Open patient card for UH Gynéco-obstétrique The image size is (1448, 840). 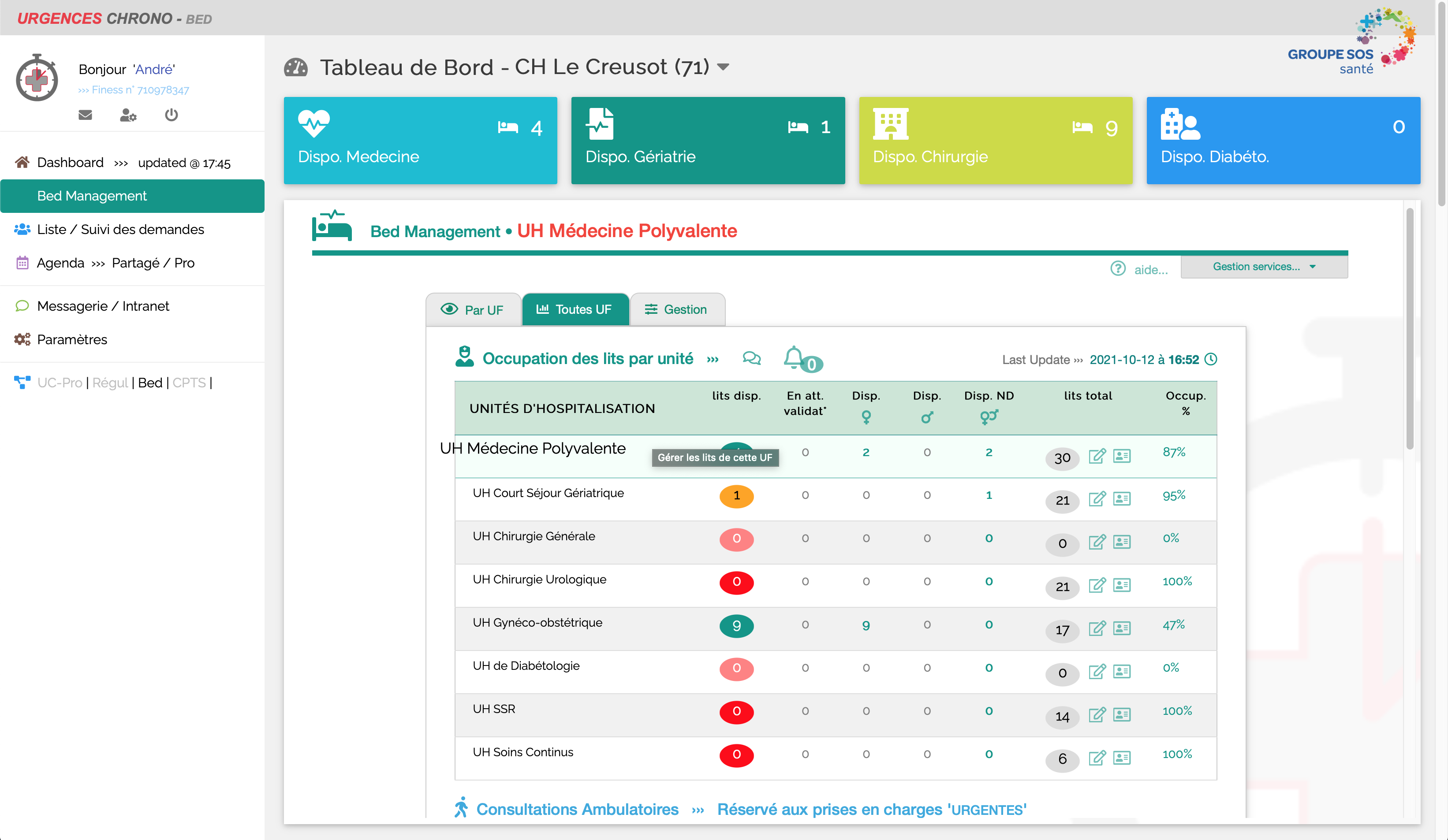tap(1122, 628)
